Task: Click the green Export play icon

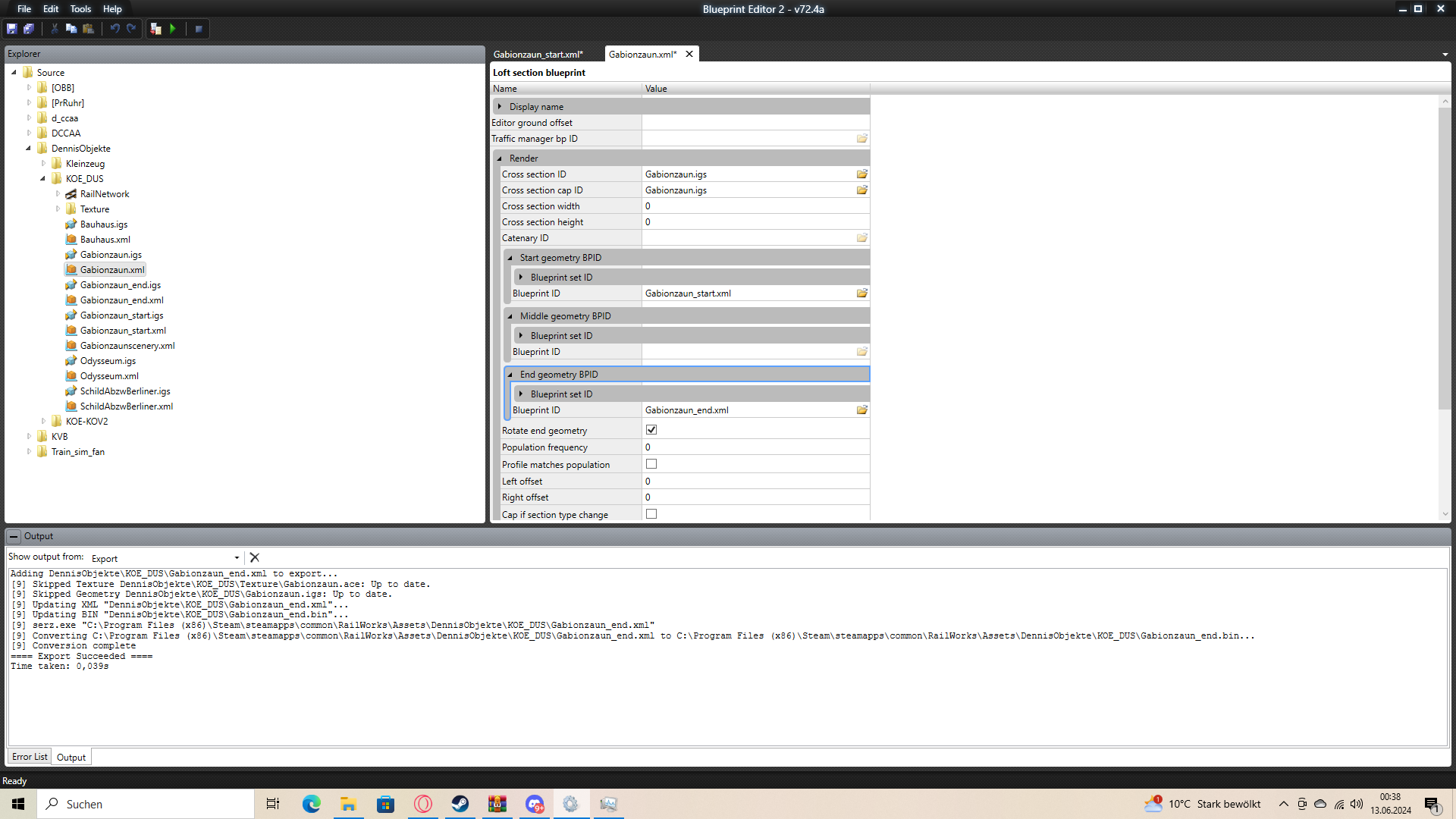Action: [x=173, y=29]
